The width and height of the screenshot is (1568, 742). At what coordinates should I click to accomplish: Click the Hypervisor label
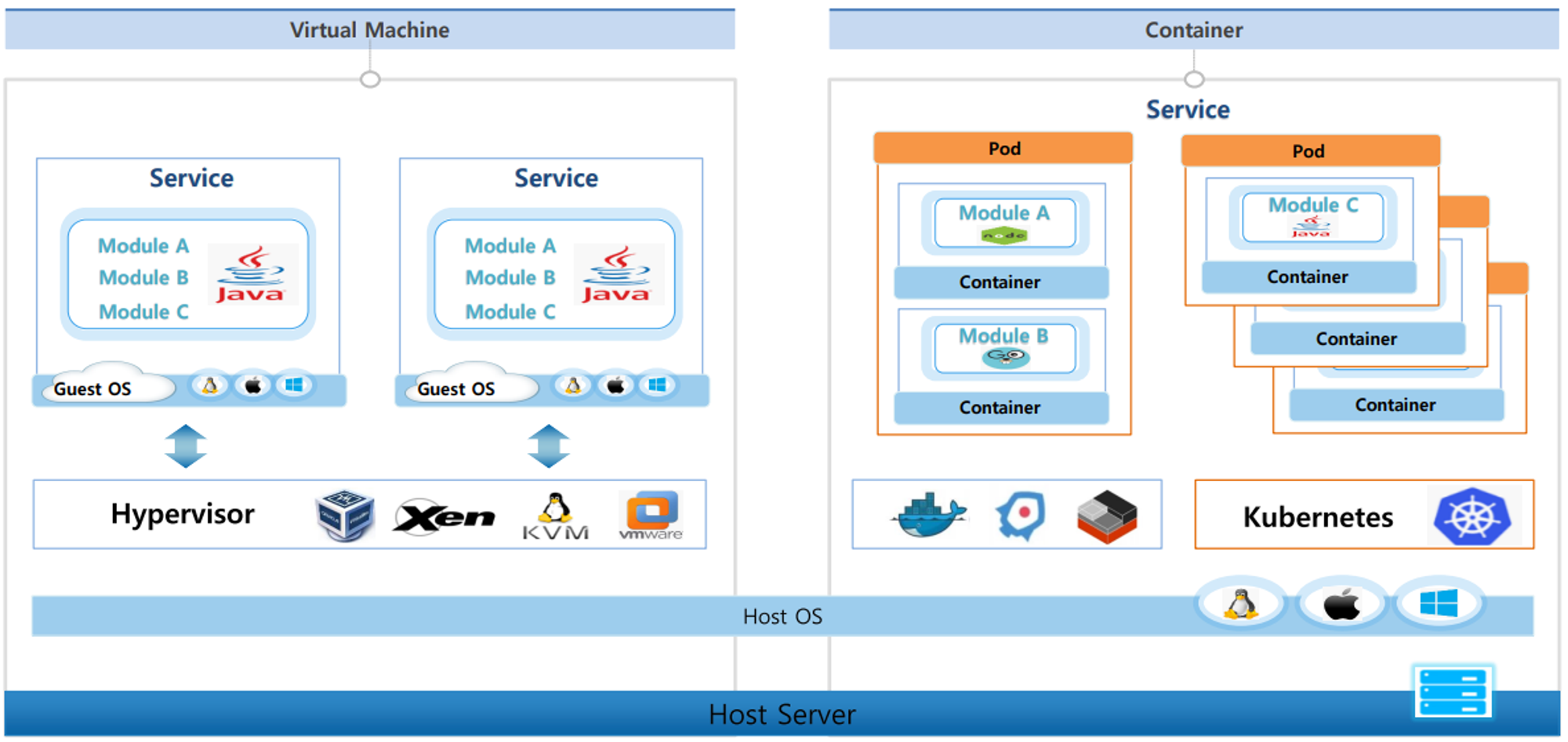[183, 514]
